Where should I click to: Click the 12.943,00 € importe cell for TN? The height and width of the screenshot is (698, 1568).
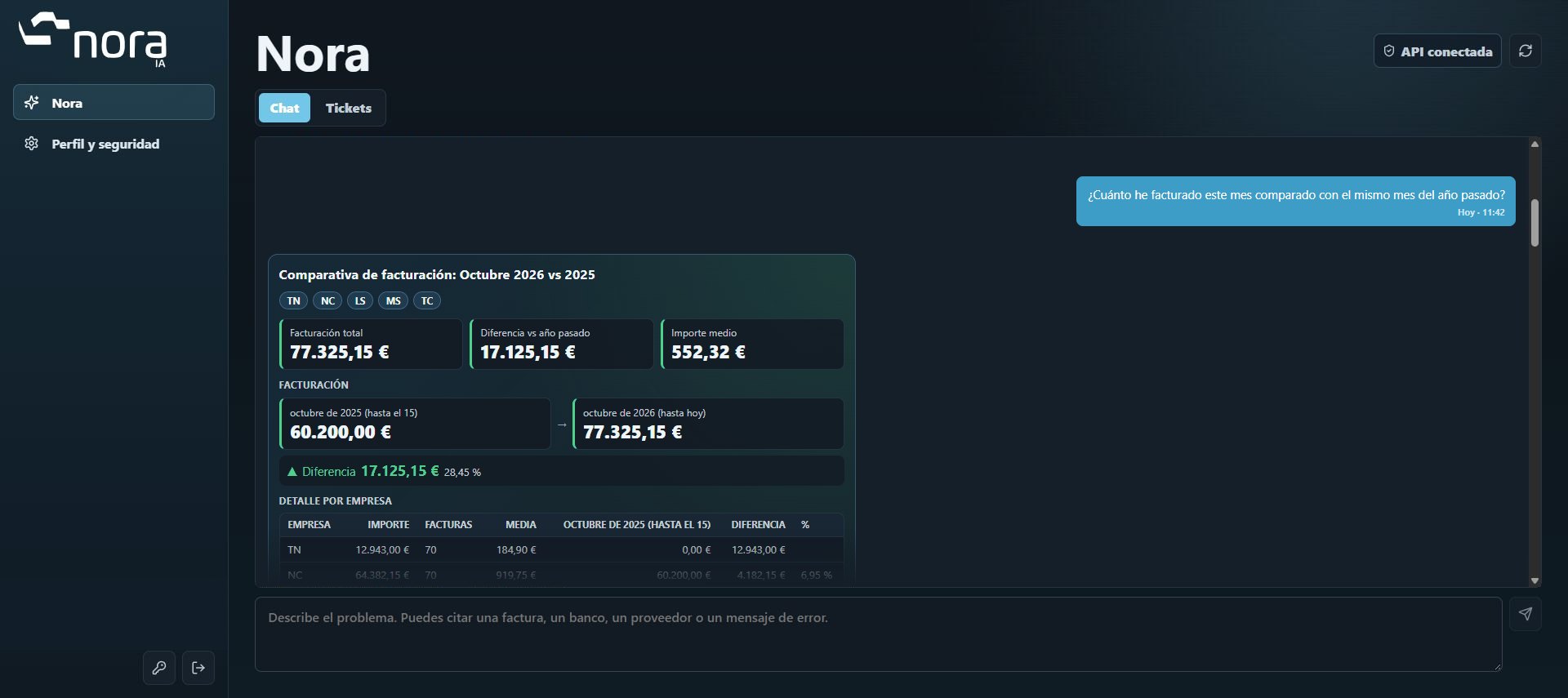coord(382,550)
